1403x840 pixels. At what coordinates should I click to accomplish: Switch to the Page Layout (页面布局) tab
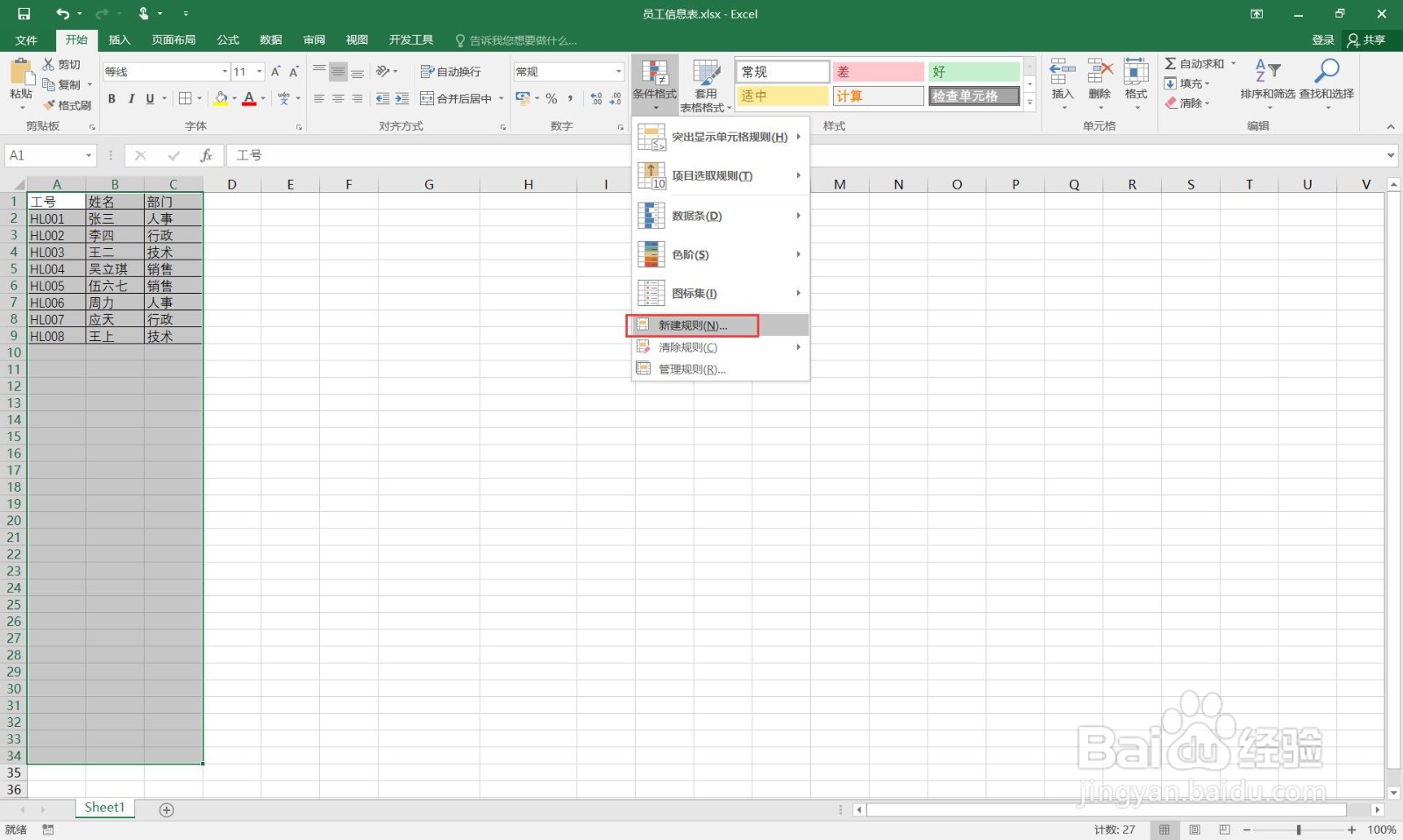click(x=174, y=40)
